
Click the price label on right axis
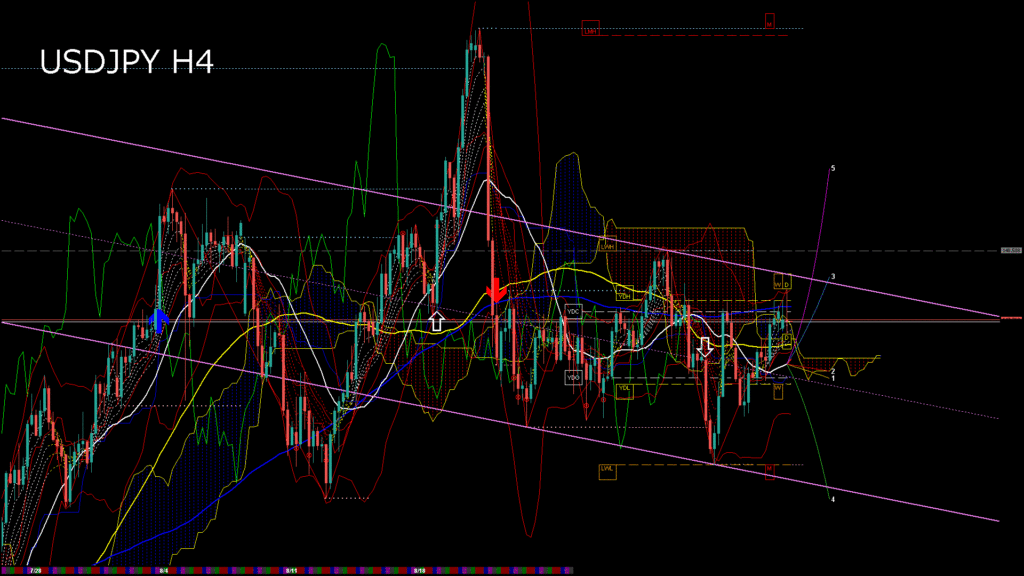pyautogui.click(x=1010, y=250)
